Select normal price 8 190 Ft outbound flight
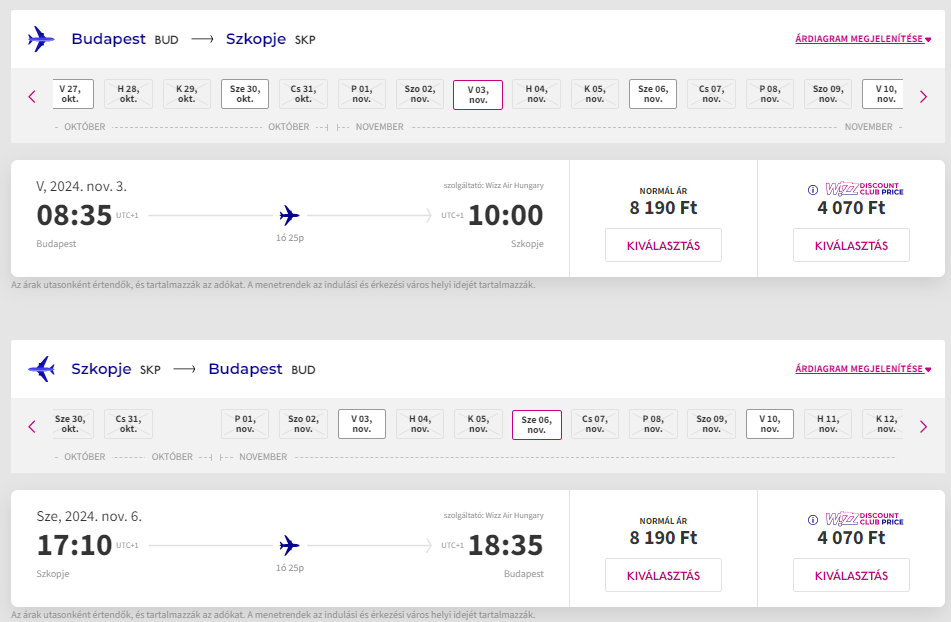The height and width of the screenshot is (622, 951). click(x=664, y=245)
